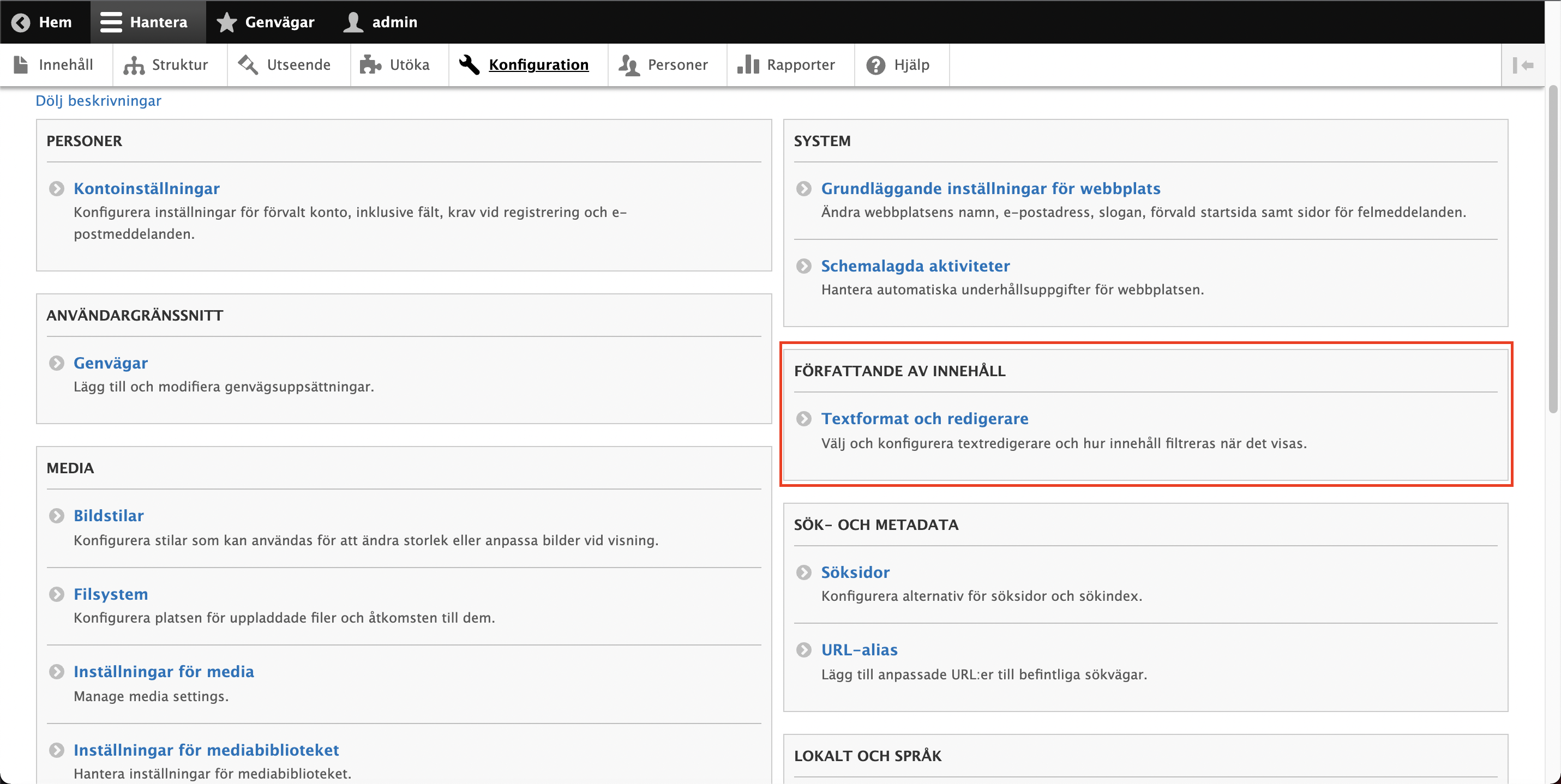Click the Hjälp question mark icon
The image size is (1561, 784).
[875, 65]
